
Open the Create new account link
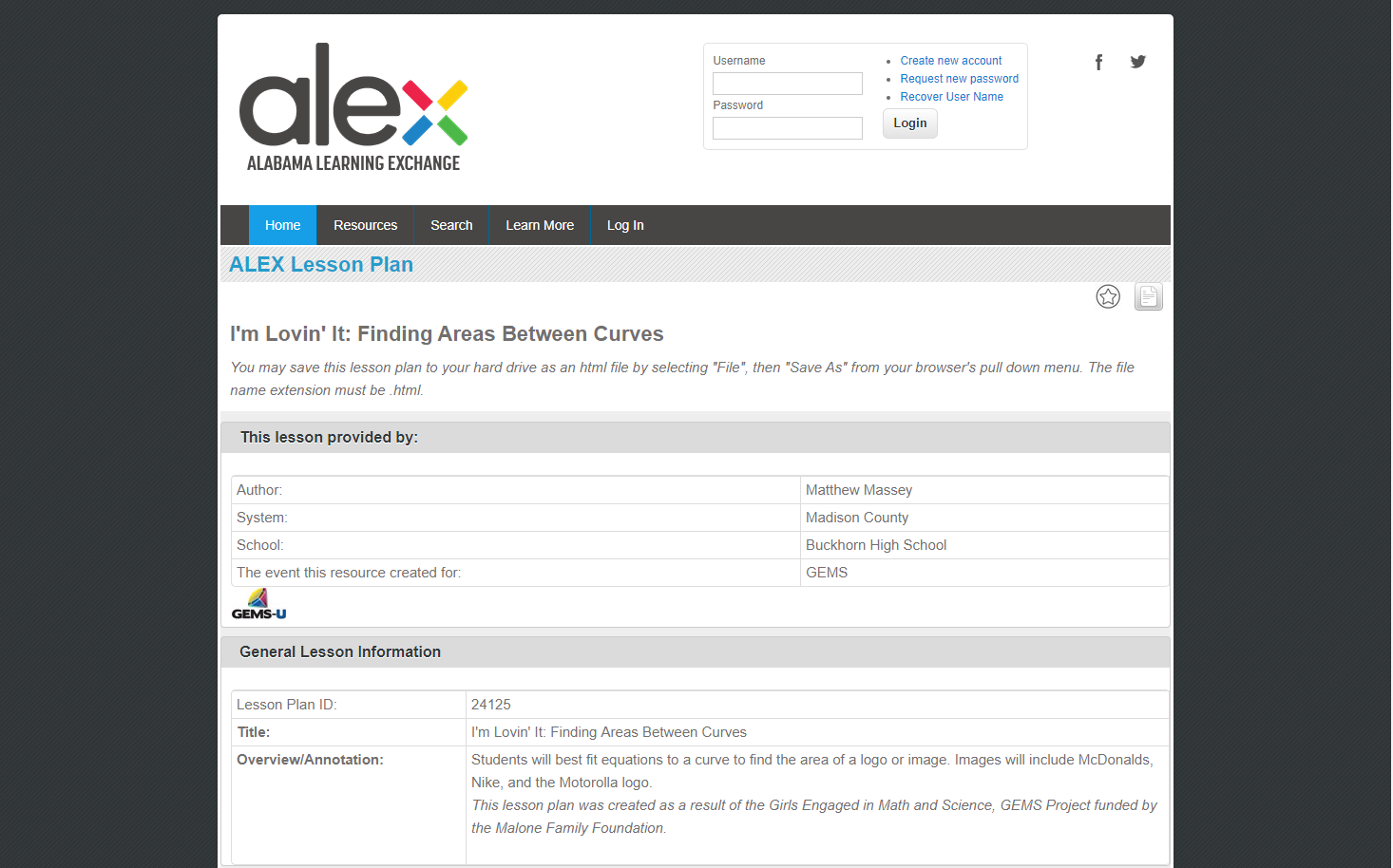950,60
